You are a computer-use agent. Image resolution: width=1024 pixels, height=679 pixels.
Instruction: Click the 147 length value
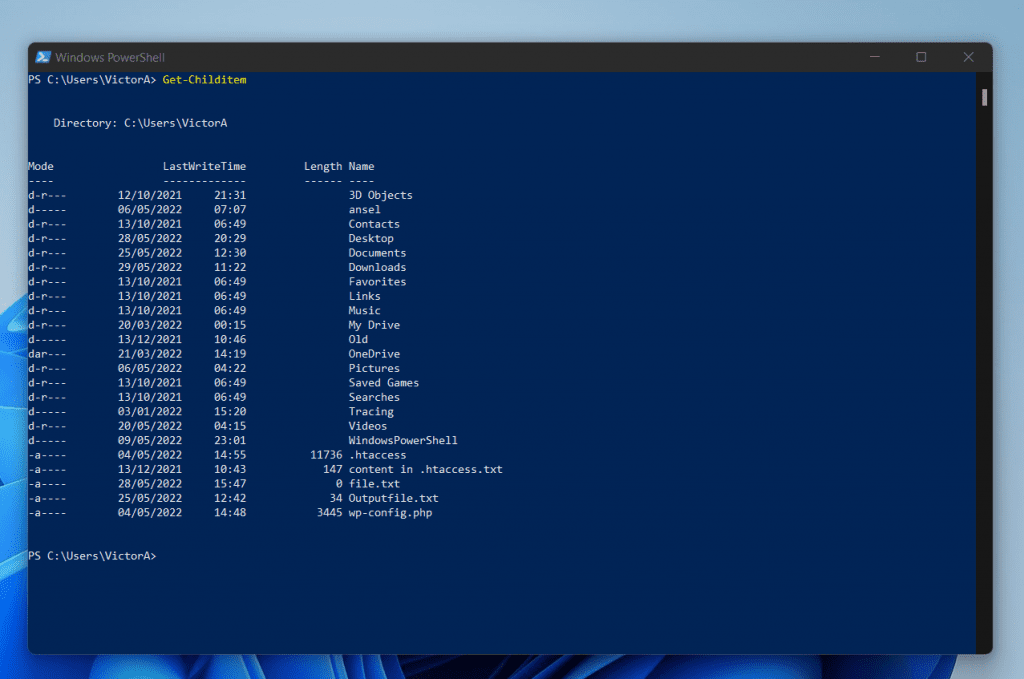[332, 469]
